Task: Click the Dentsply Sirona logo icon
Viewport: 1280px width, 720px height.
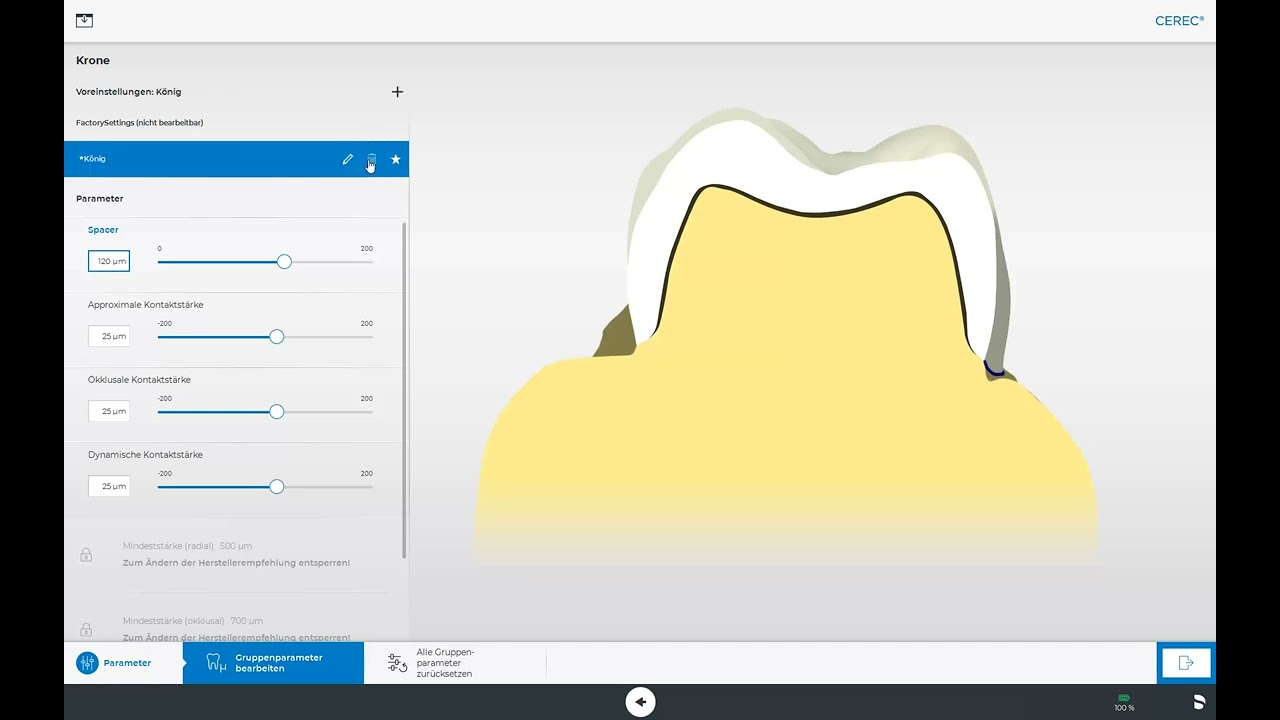Action: pyautogui.click(x=1199, y=702)
